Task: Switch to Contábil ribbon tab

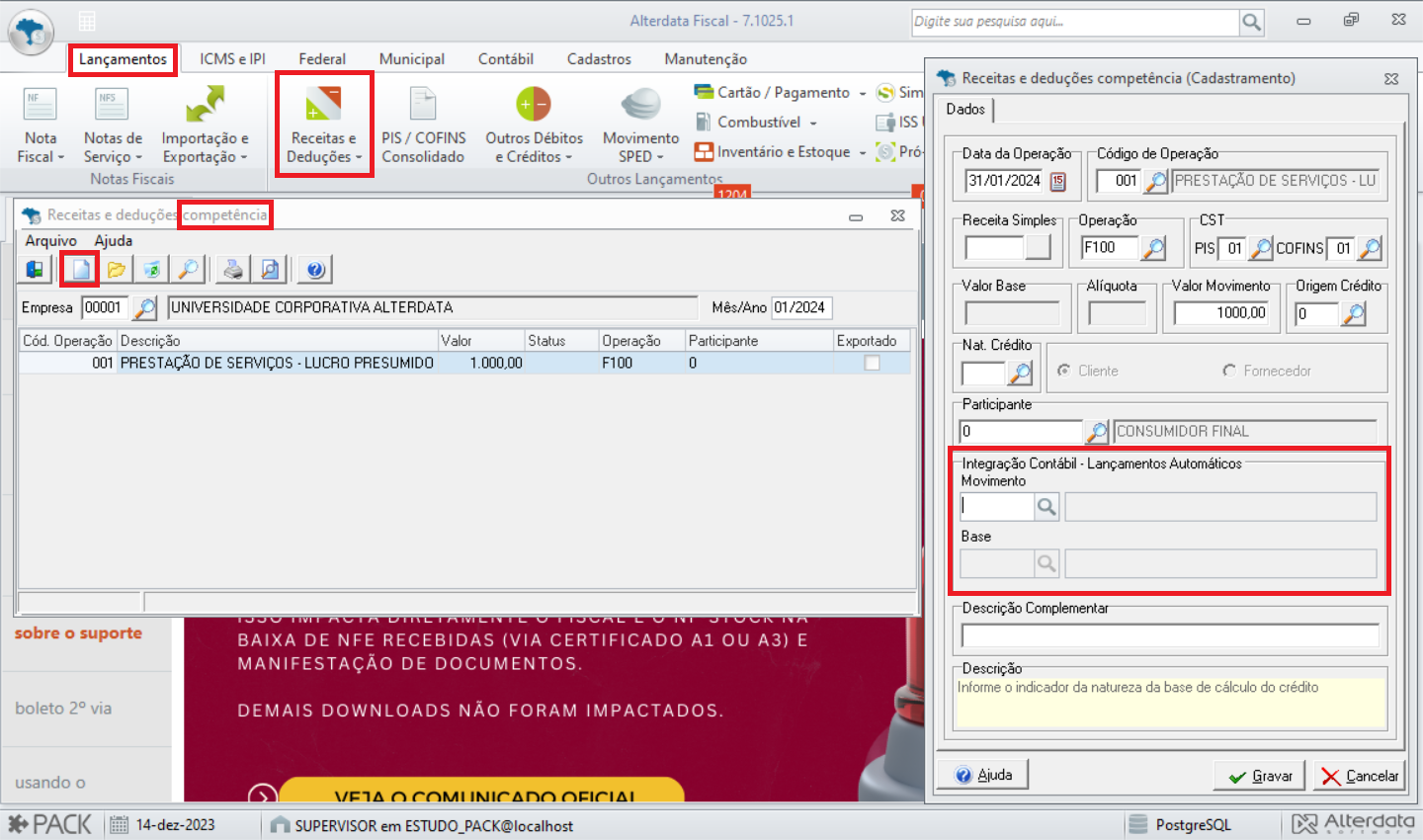Action: tap(506, 59)
